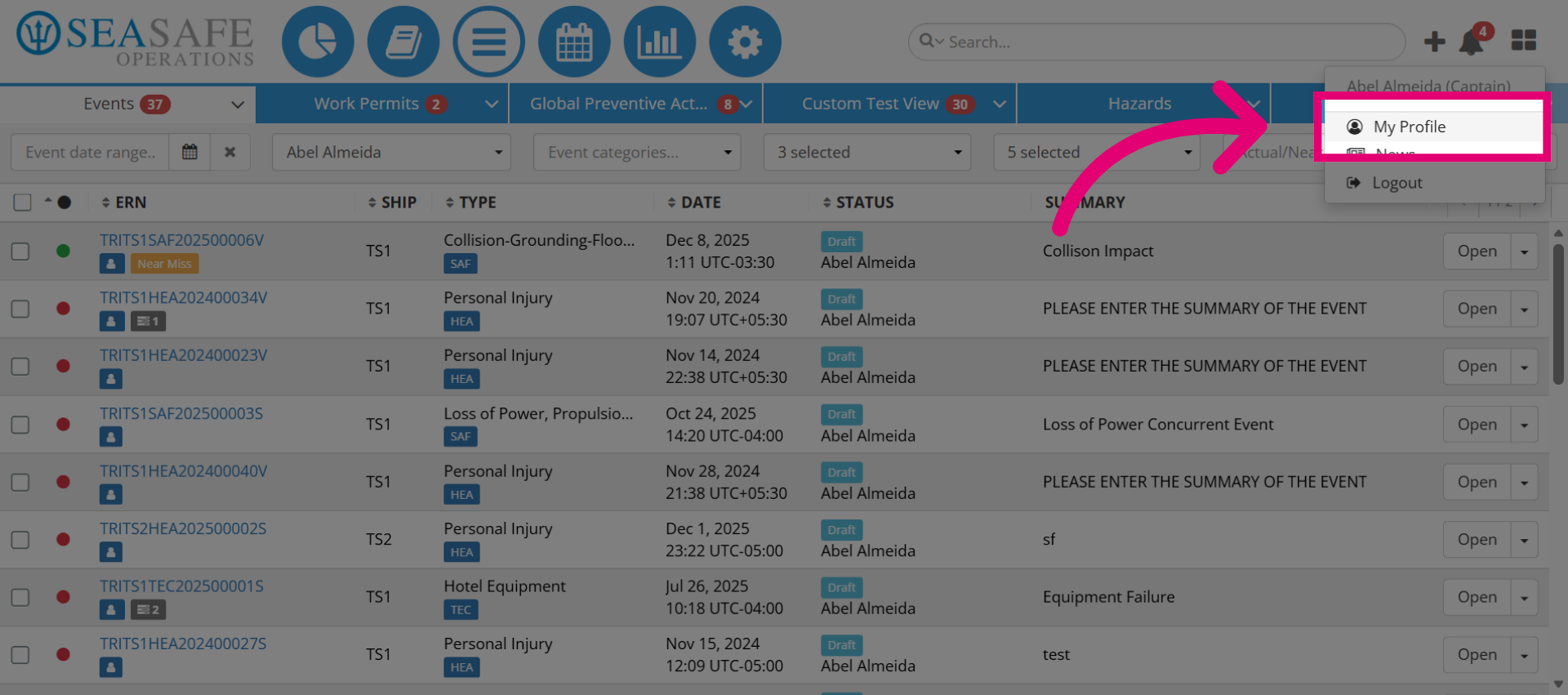Tick checkbox for event TRITS2HEA202500002S

click(x=20, y=540)
